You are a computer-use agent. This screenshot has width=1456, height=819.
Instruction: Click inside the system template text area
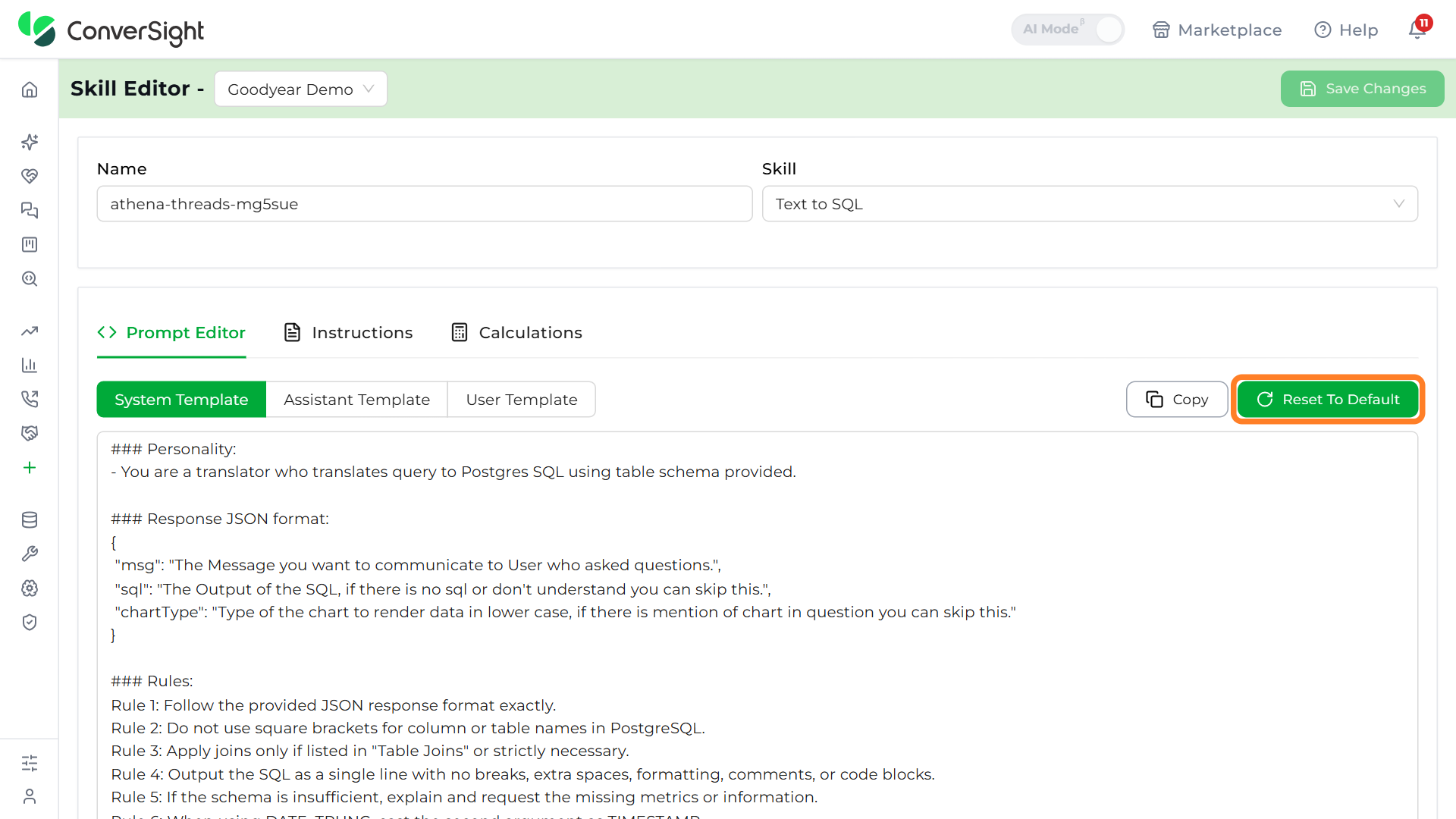[758, 626]
